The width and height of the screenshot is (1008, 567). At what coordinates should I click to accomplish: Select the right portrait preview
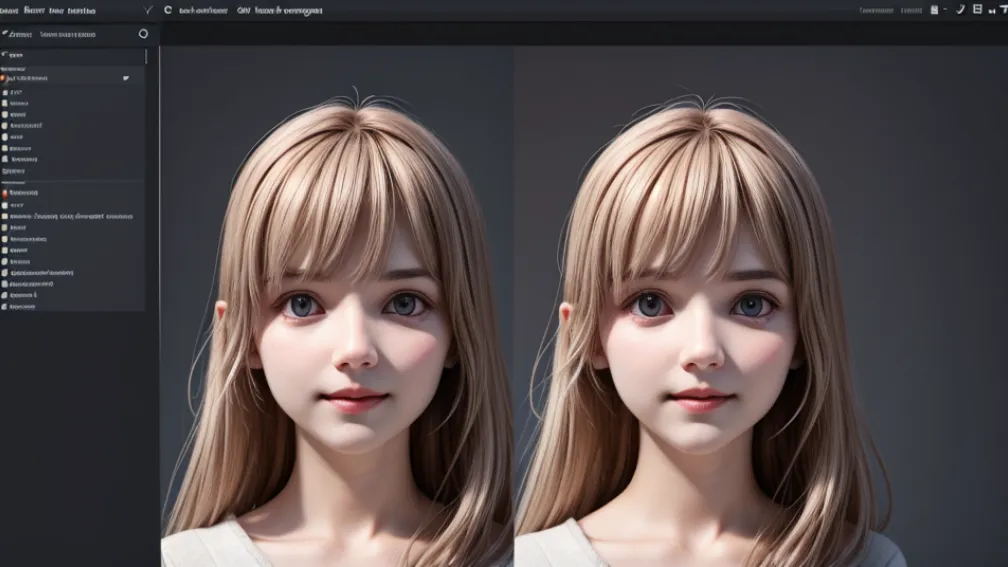pos(760,306)
